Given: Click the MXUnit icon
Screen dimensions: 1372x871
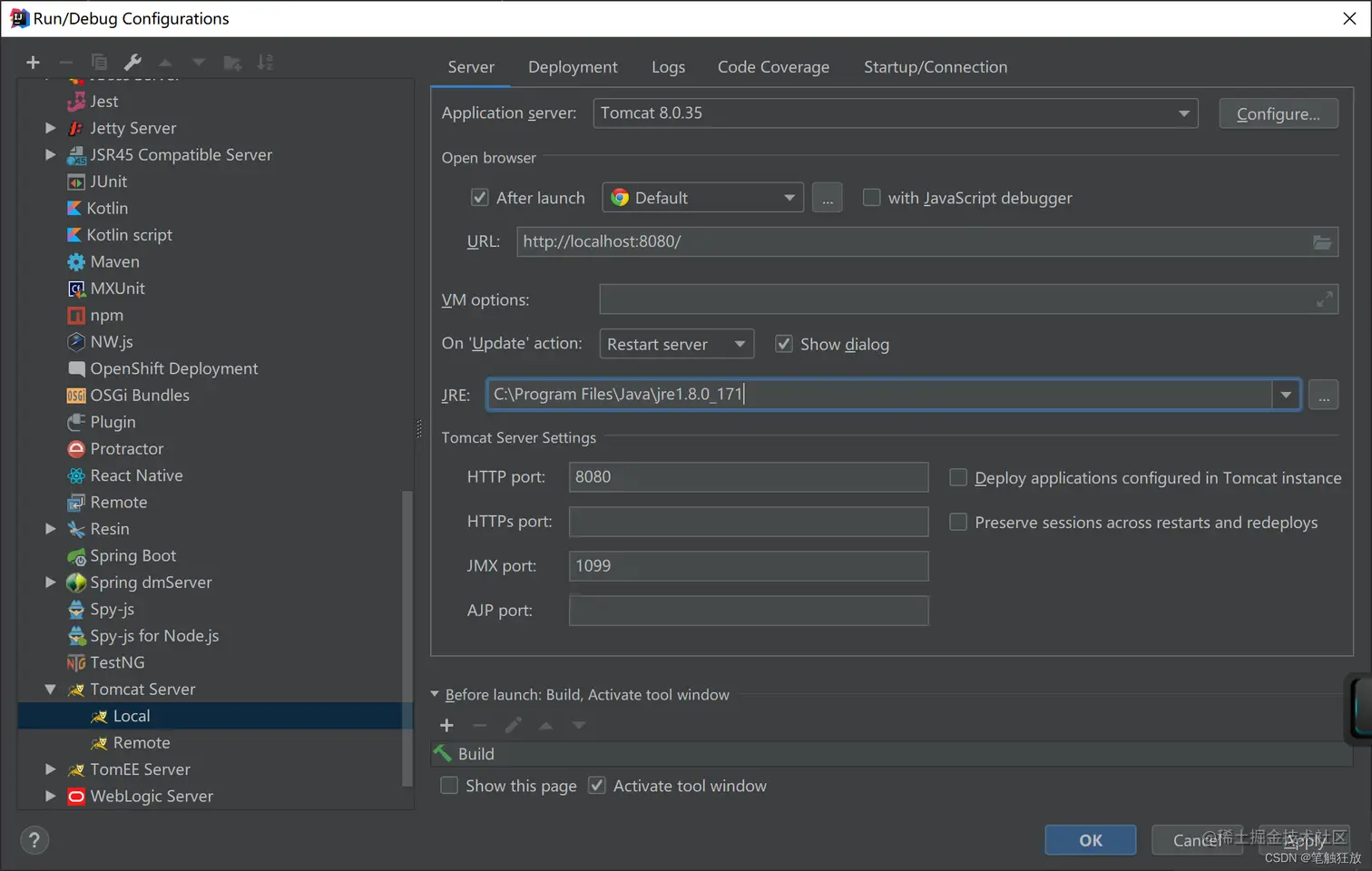Looking at the screenshot, I should tap(76, 289).
